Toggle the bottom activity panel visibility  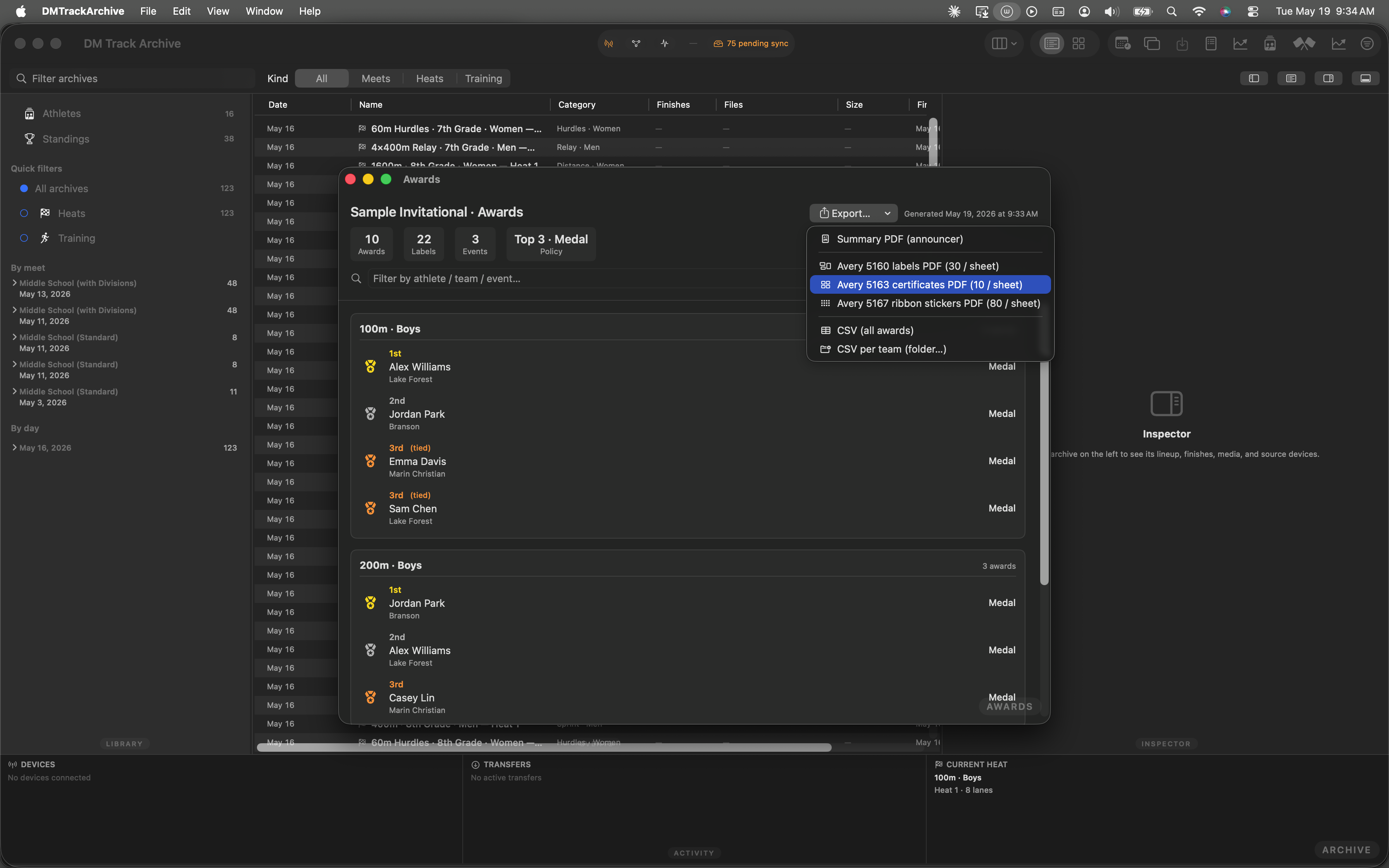[1365, 79]
